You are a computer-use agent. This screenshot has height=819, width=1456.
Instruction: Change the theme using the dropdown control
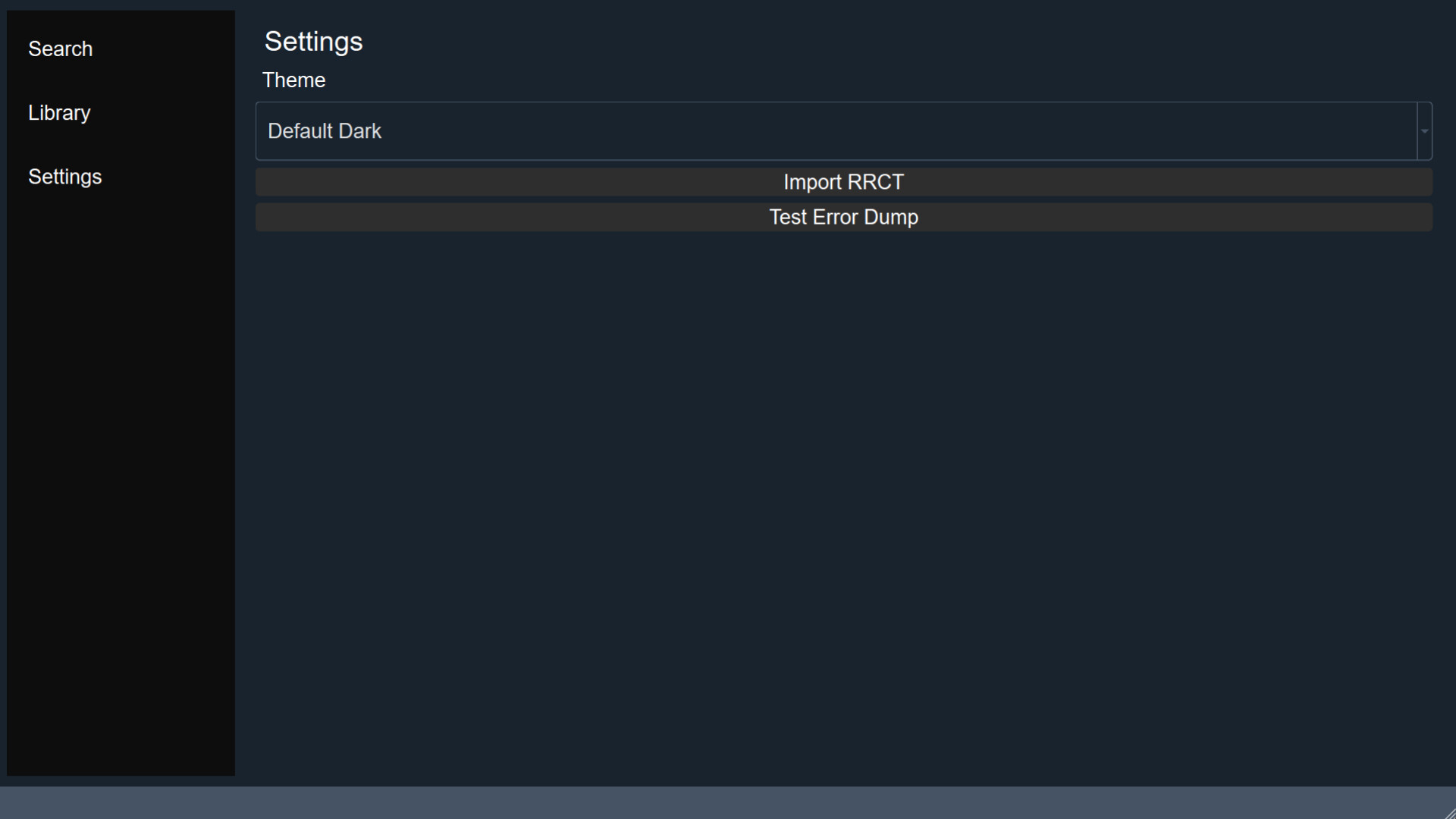tap(1423, 130)
